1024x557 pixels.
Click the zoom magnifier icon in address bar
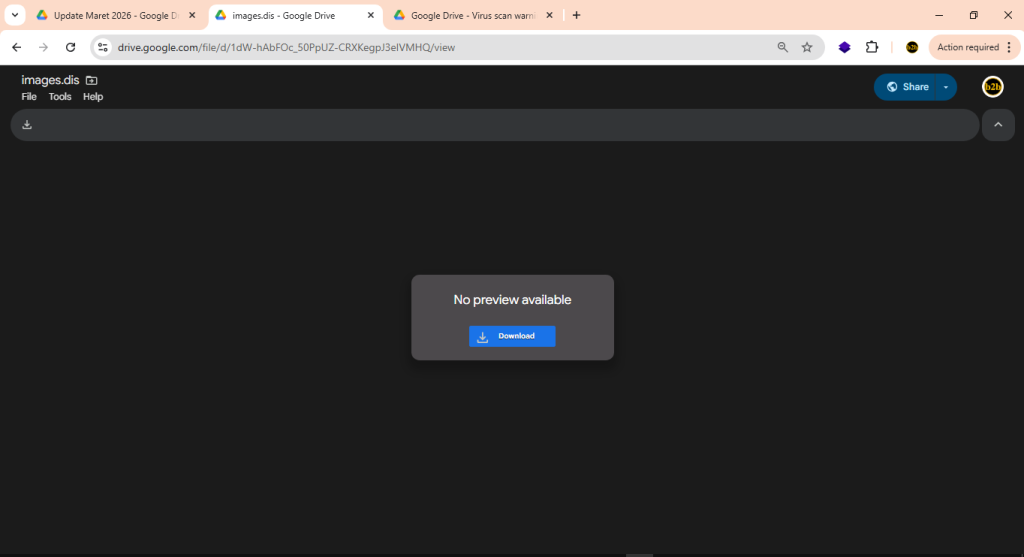(783, 47)
